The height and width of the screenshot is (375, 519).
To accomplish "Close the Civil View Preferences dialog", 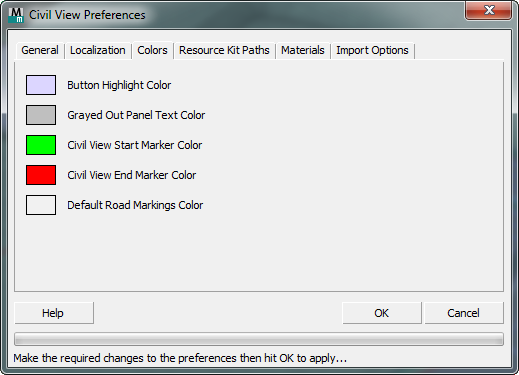I will coord(488,10).
